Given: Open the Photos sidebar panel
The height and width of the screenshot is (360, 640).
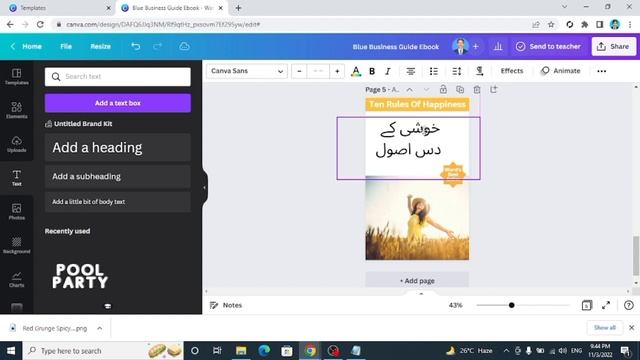Looking at the screenshot, I should coord(16,212).
